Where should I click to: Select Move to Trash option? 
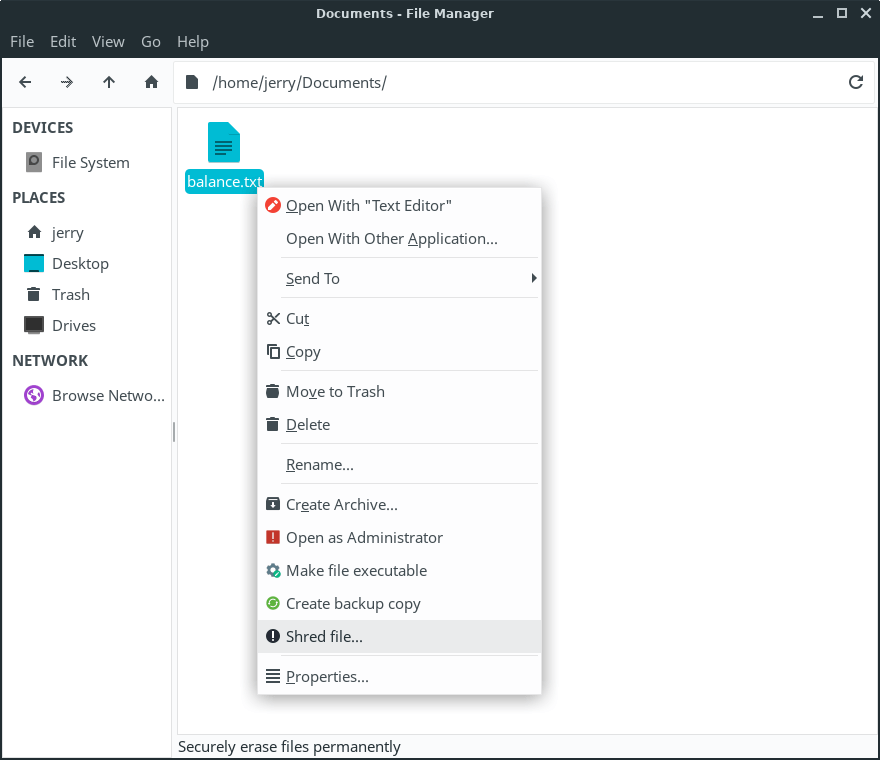(x=335, y=391)
